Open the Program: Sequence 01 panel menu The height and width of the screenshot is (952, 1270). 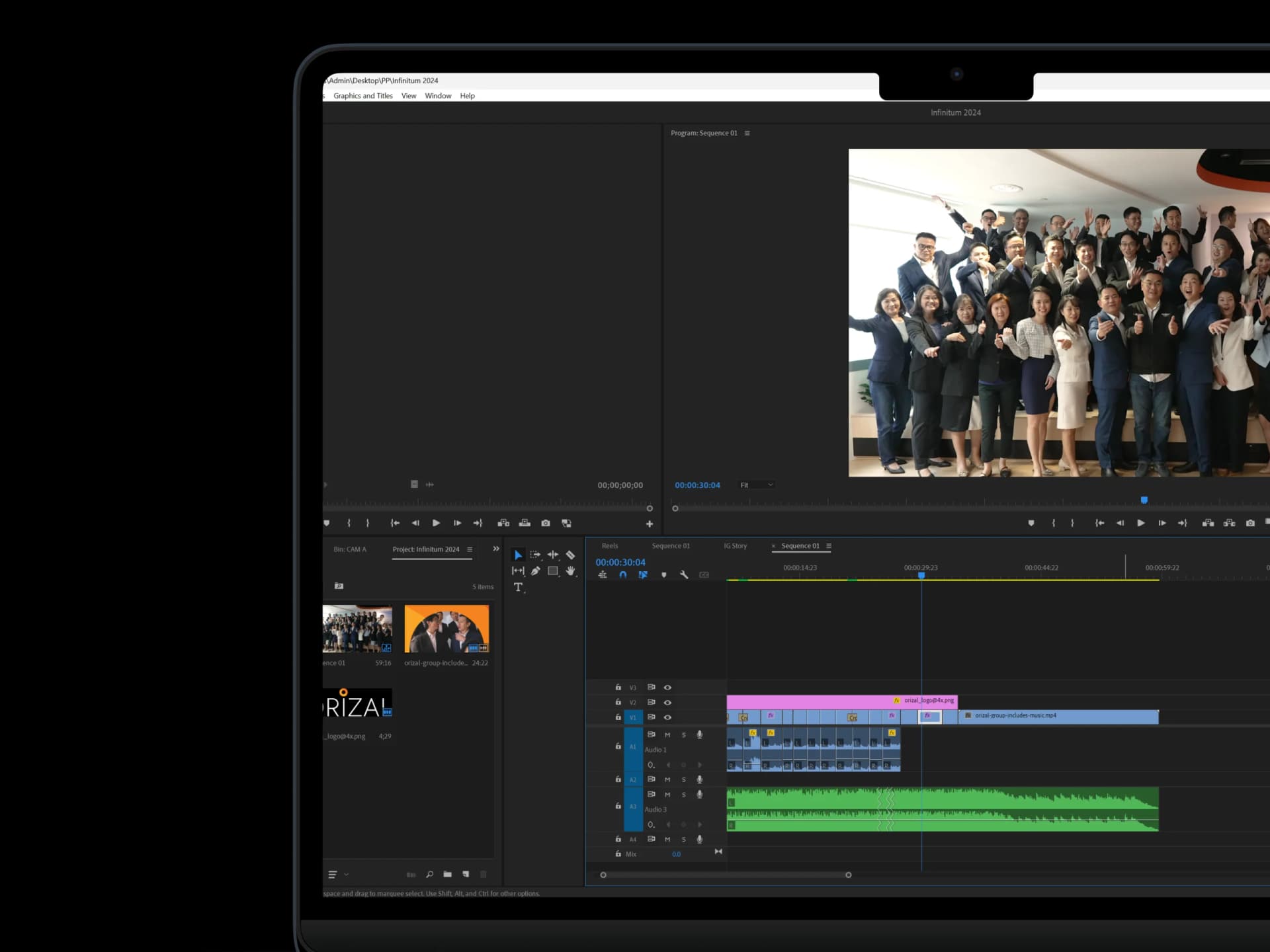(x=747, y=133)
